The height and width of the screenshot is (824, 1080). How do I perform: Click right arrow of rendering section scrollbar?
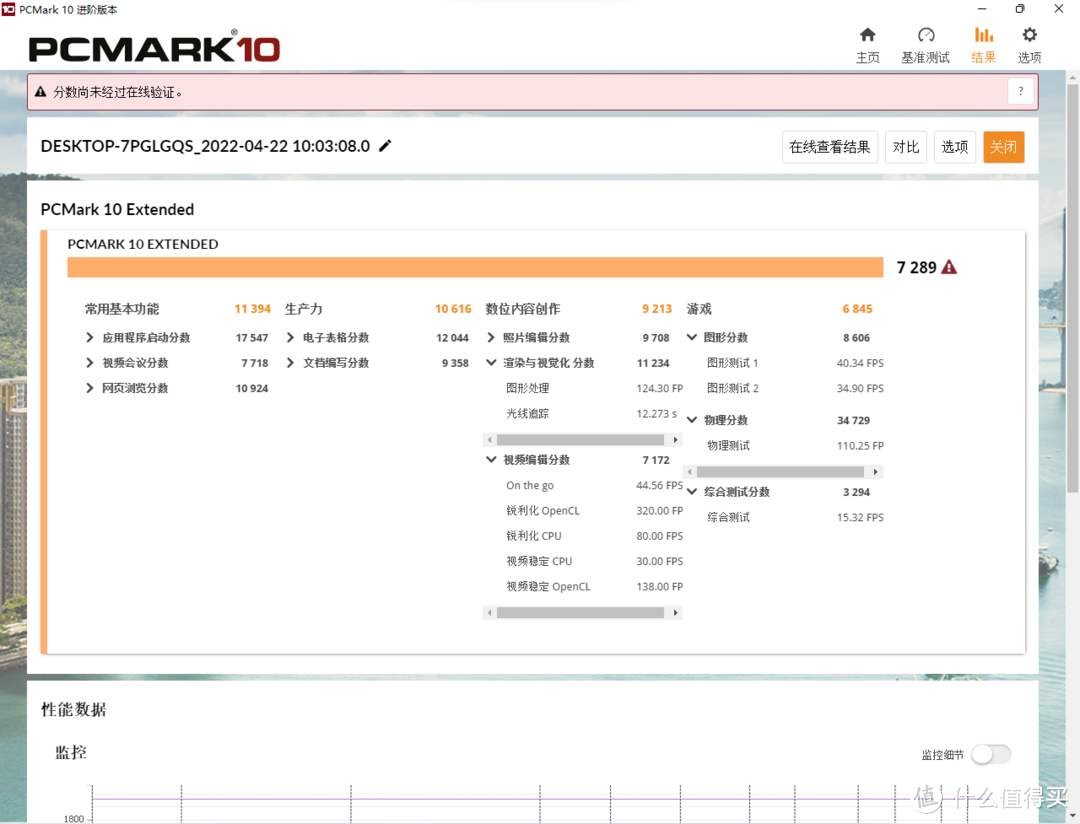coord(676,440)
